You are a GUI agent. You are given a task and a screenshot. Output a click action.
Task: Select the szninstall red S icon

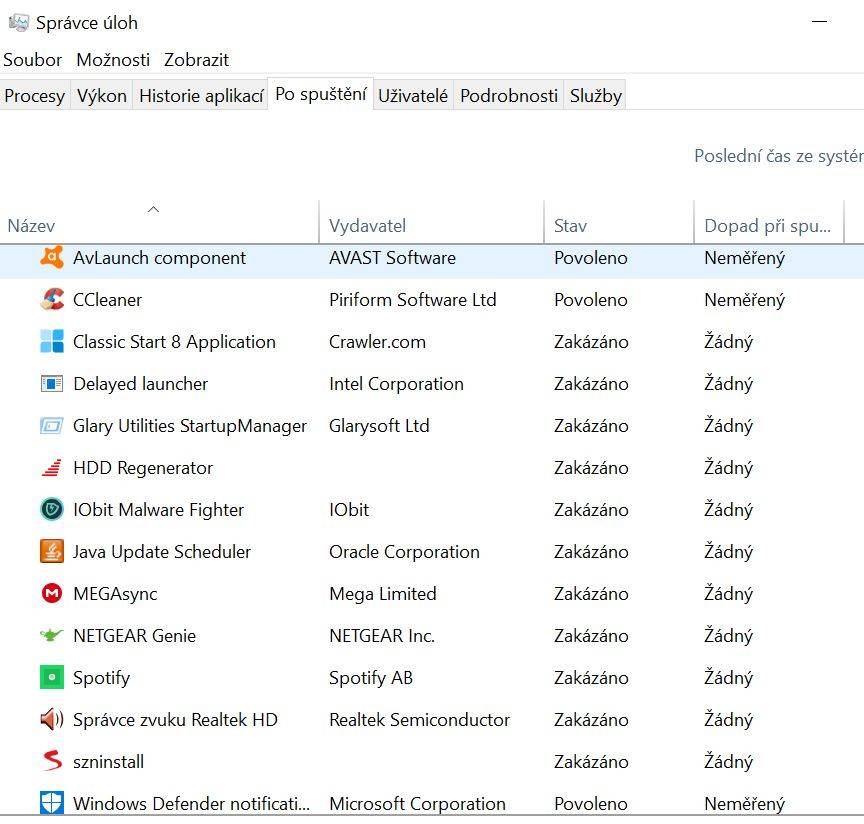click(52, 761)
